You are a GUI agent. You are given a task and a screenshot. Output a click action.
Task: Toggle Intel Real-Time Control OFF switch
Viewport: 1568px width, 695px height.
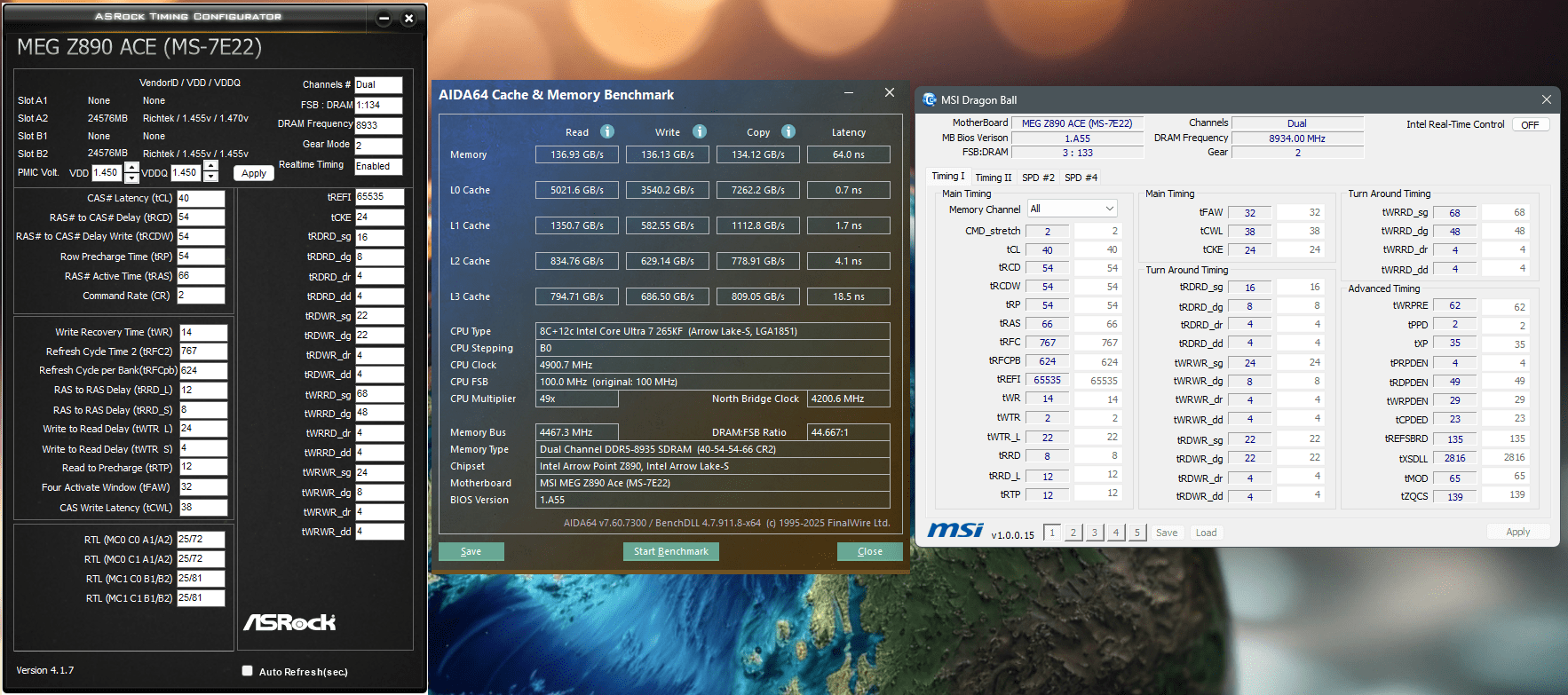click(1530, 125)
